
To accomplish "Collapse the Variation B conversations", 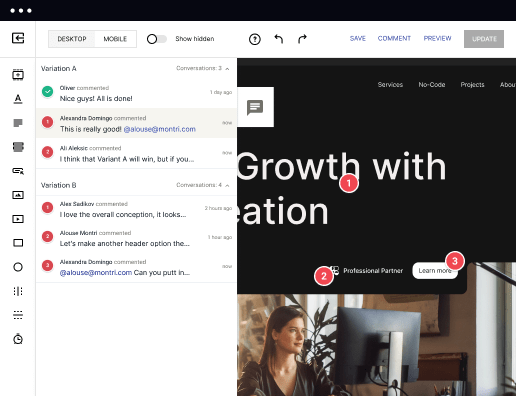I will click(227, 185).
